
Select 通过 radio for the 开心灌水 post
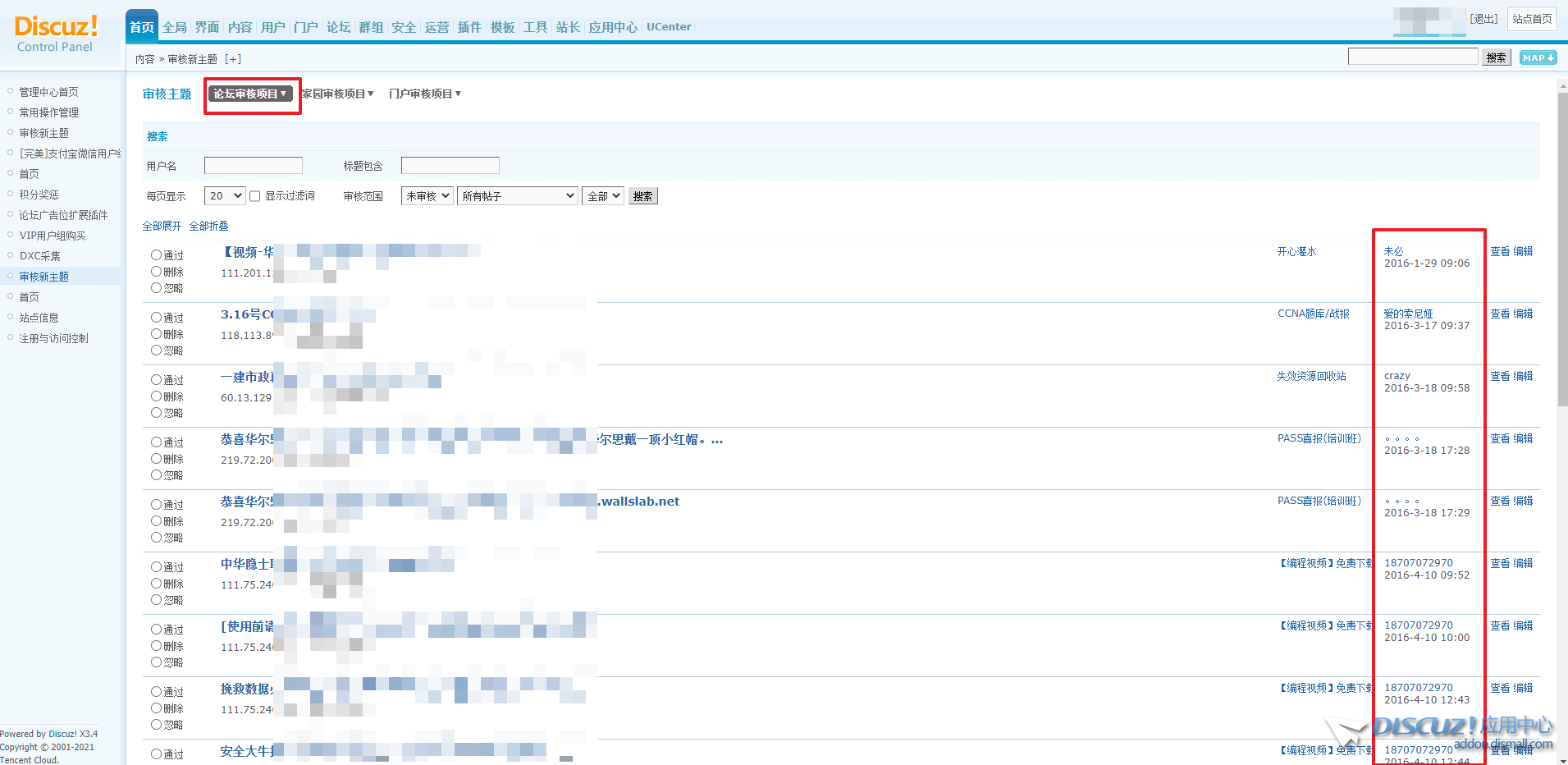(x=156, y=255)
